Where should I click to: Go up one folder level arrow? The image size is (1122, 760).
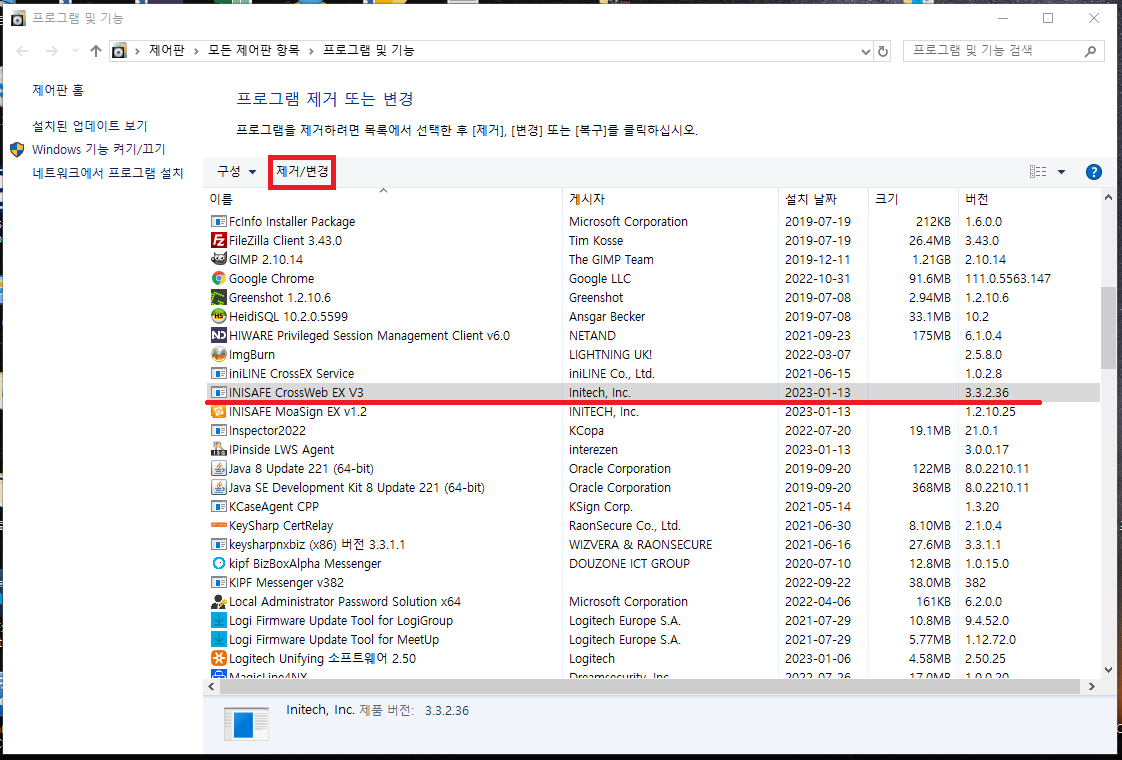coord(96,51)
